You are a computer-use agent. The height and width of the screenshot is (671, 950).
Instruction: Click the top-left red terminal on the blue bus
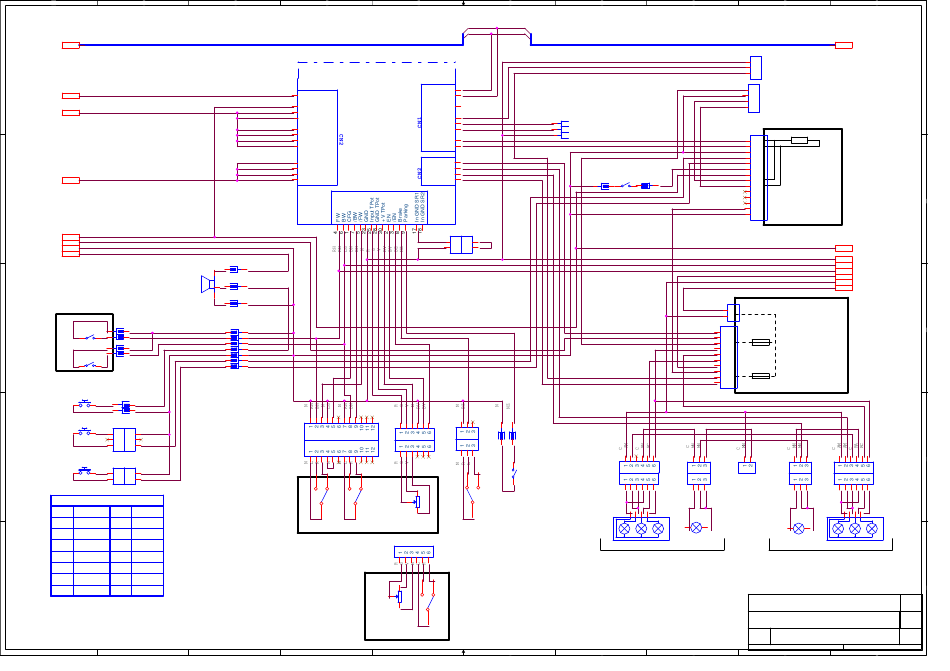coord(71,45)
